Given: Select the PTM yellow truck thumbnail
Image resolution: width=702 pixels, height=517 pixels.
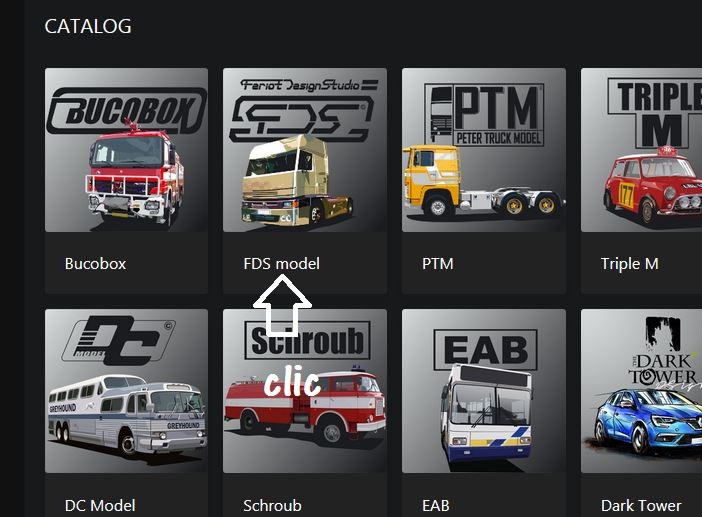Looking at the screenshot, I should tap(484, 150).
